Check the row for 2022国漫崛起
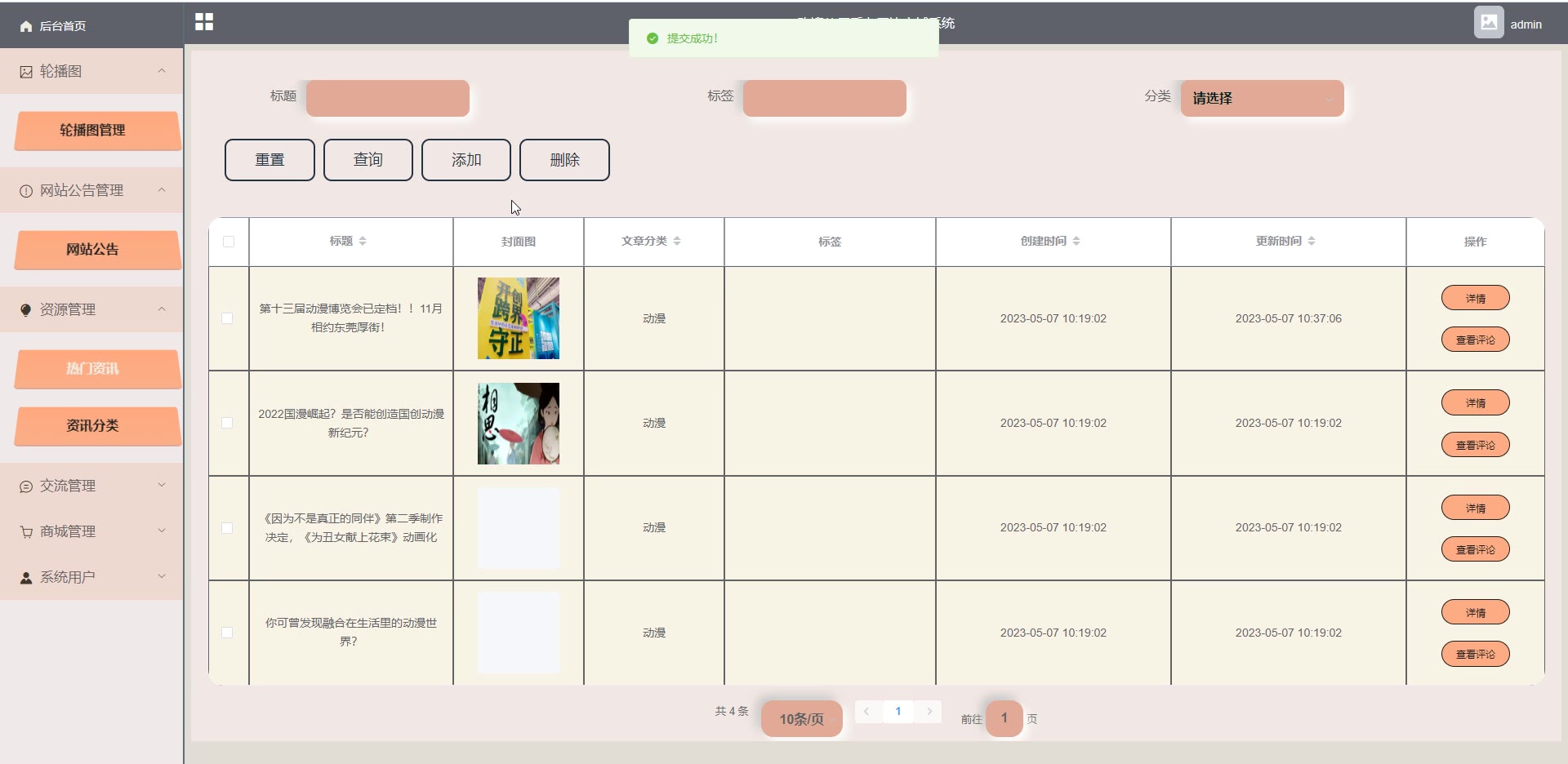The image size is (1568, 764). (x=227, y=423)
